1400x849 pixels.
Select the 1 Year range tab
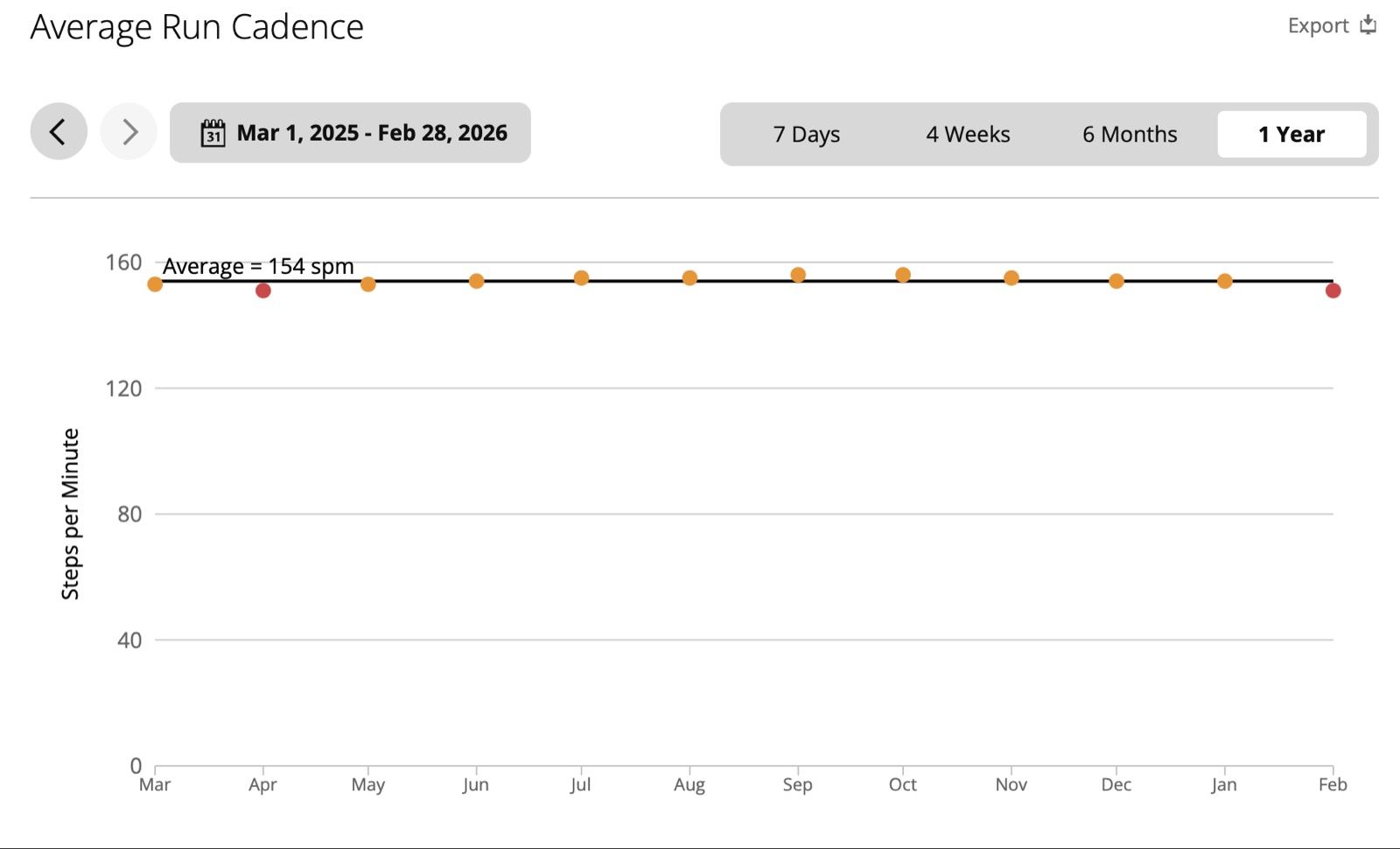[x=1291, y=135]
